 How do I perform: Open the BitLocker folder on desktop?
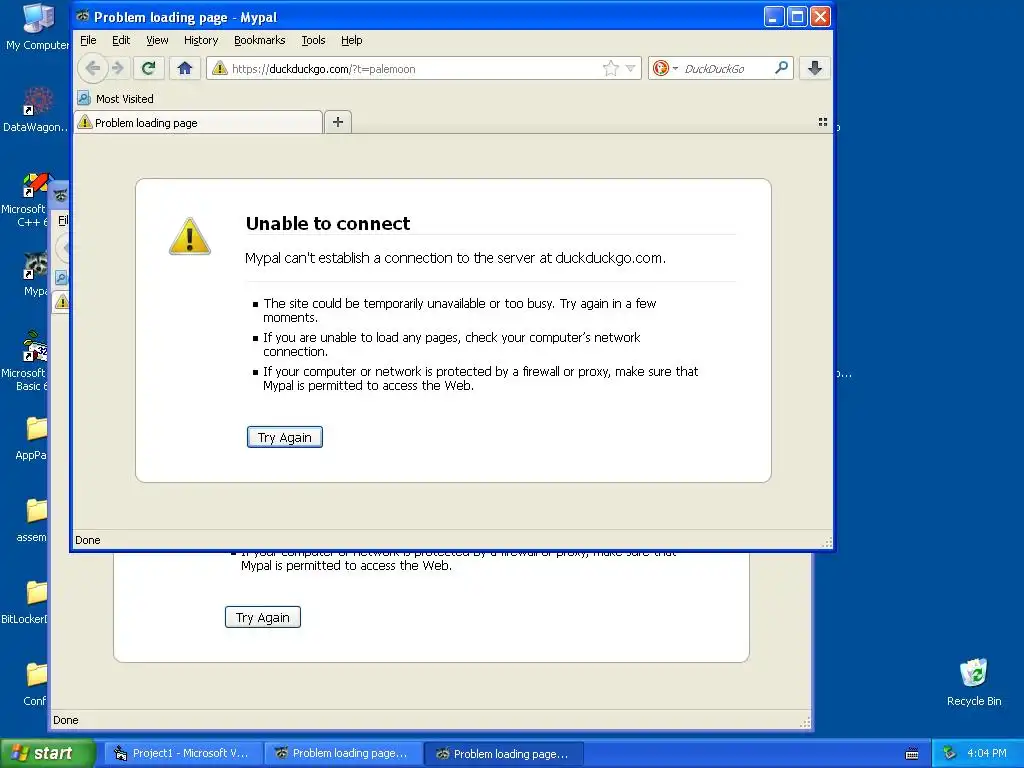tap(26, 602)
